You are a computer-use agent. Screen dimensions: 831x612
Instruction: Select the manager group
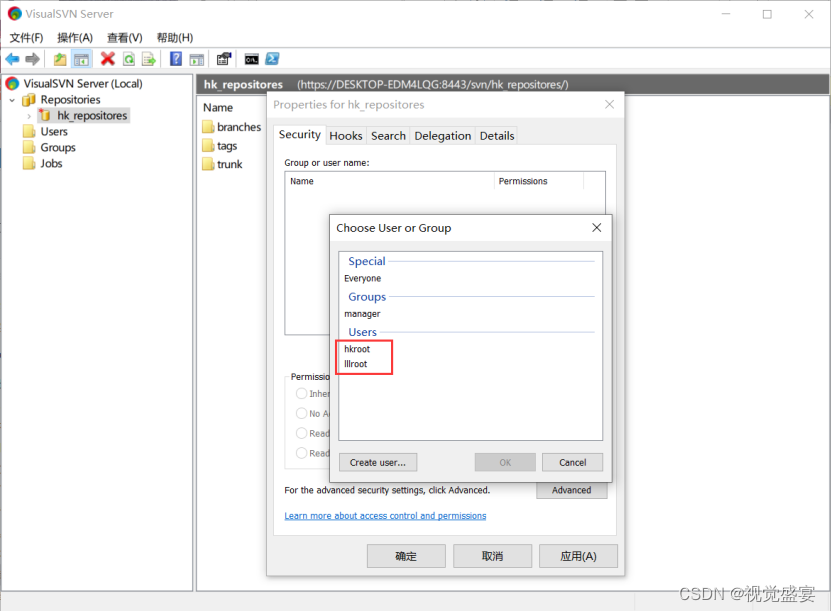[363, 314]
